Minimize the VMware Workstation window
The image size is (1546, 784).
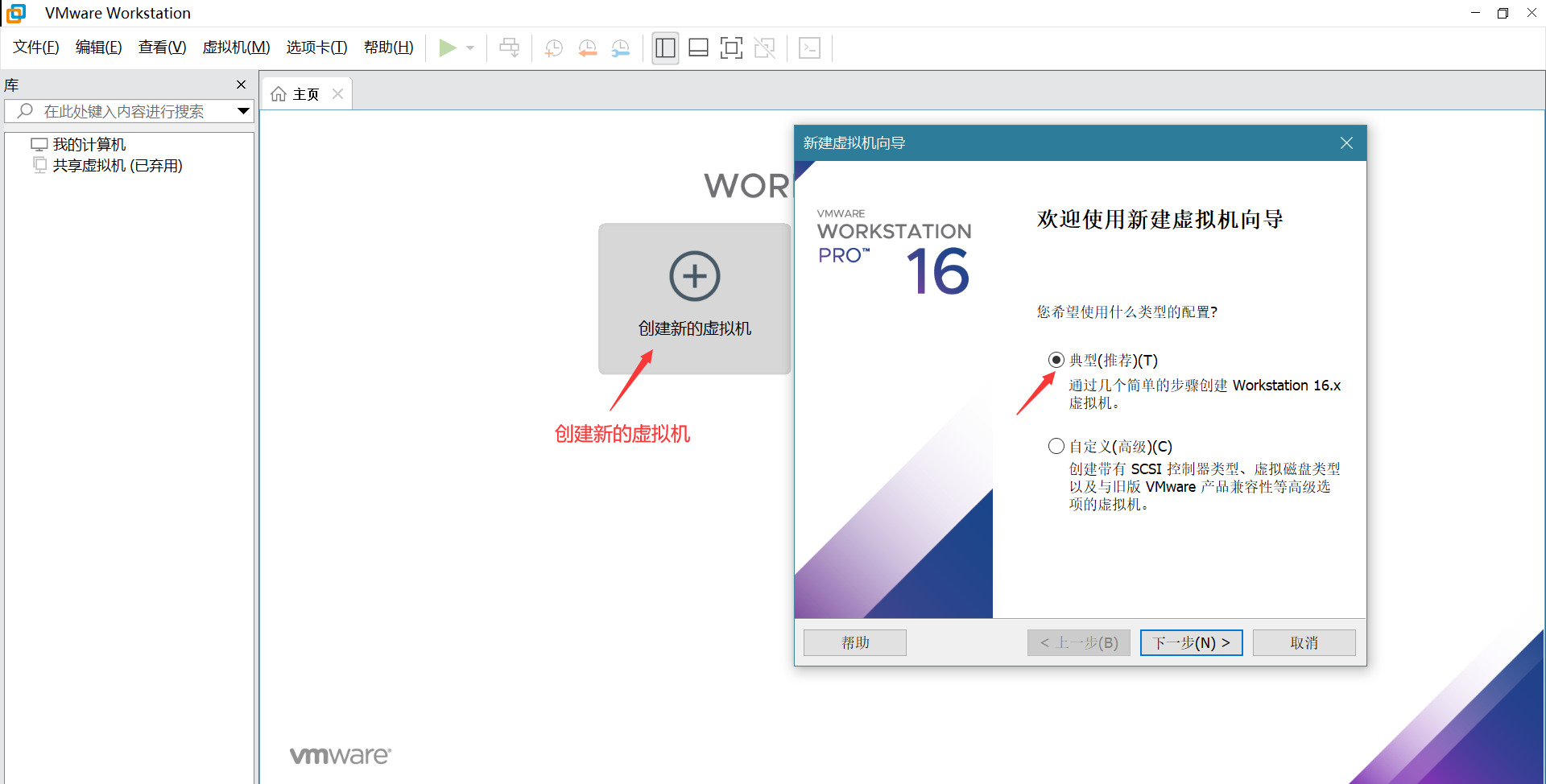(x=1475, y=13)
